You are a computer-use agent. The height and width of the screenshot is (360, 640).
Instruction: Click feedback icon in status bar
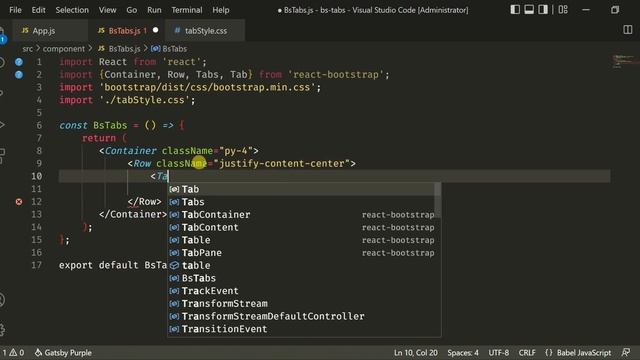(626, 353)
